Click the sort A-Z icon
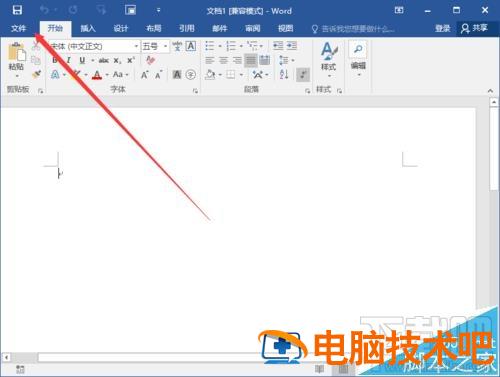The height and width of the screenshot is (377, 500). coord(284,74)
